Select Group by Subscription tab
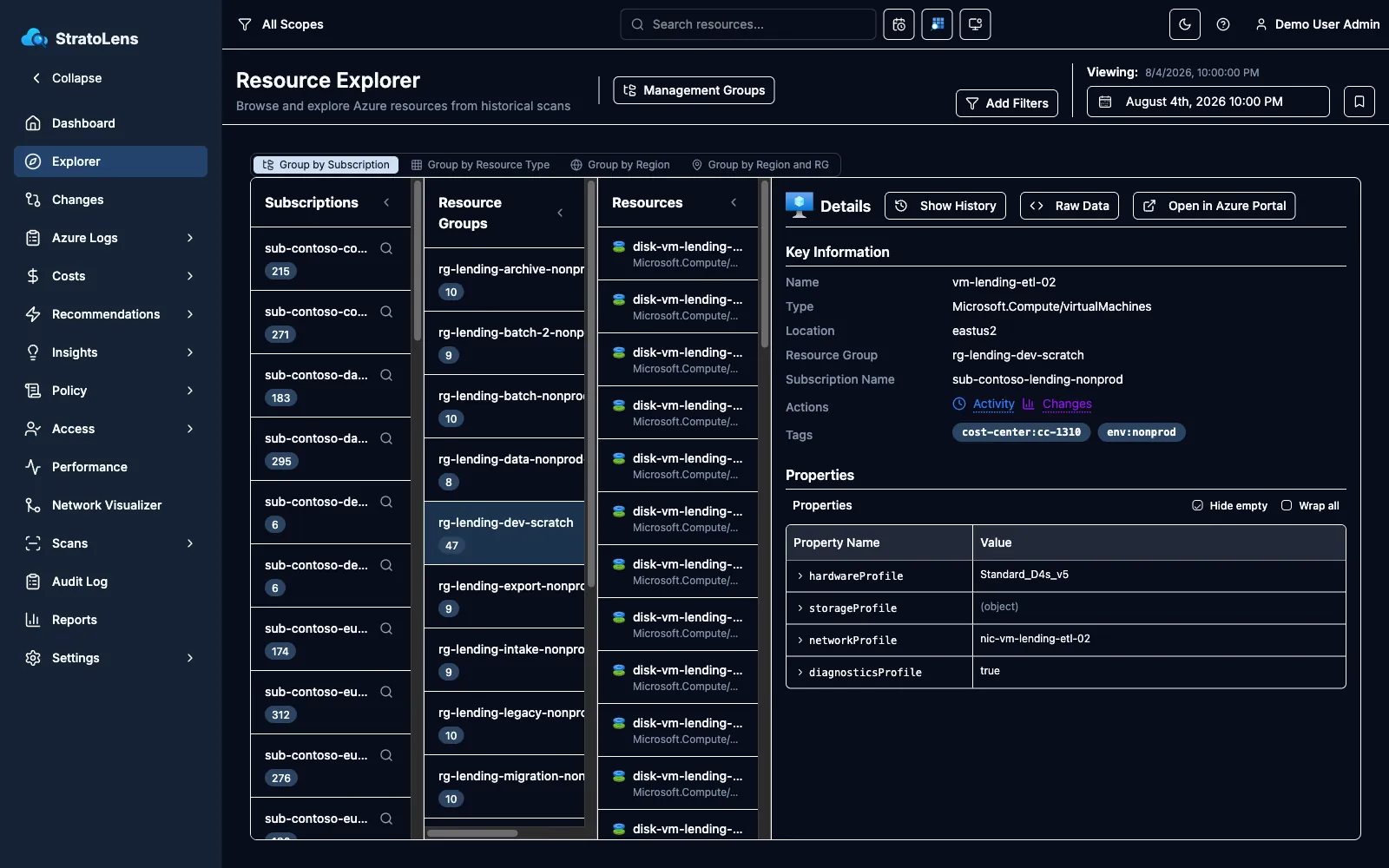 [x=326, y=165]
